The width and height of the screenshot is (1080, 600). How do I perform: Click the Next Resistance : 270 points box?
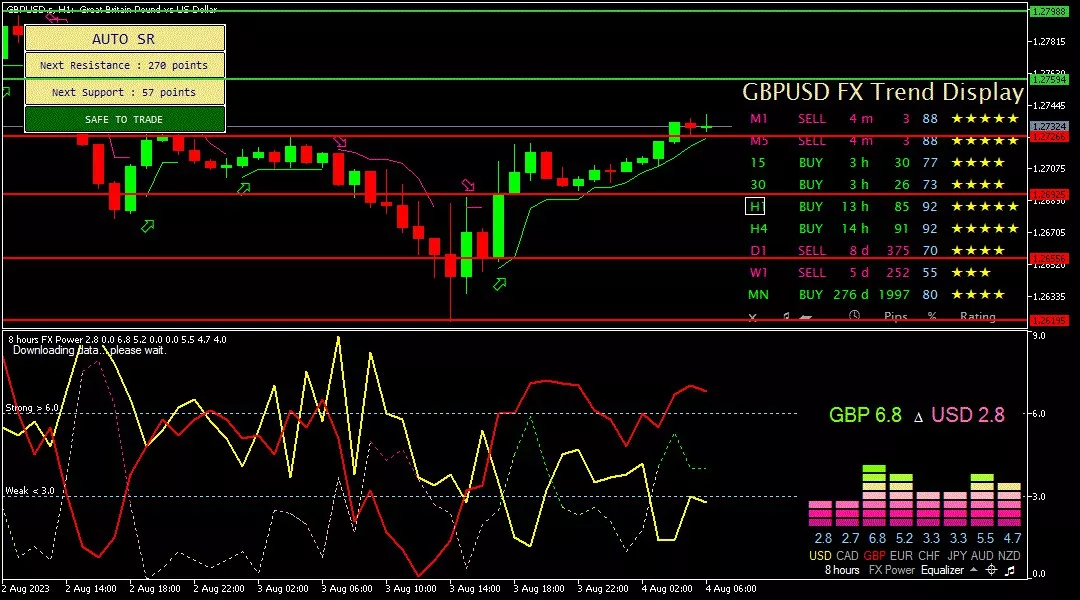[125, 65]
